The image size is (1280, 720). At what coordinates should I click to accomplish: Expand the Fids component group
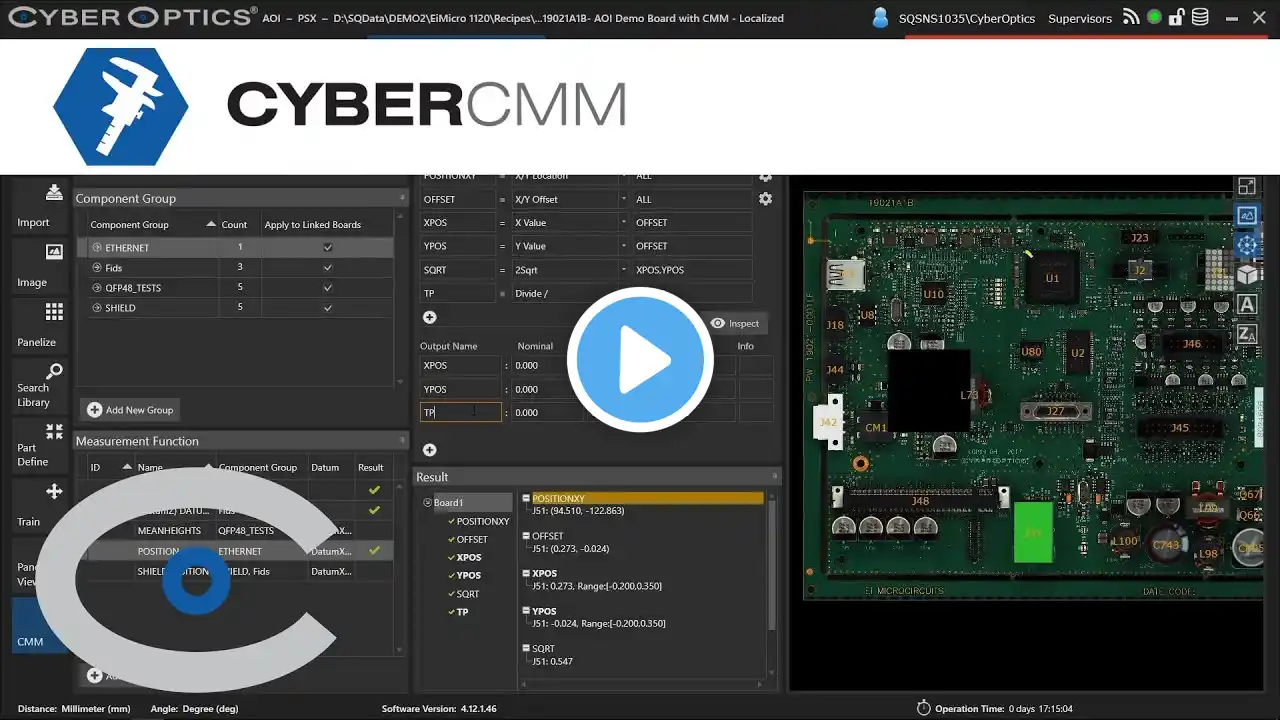[x=97, y=268]
